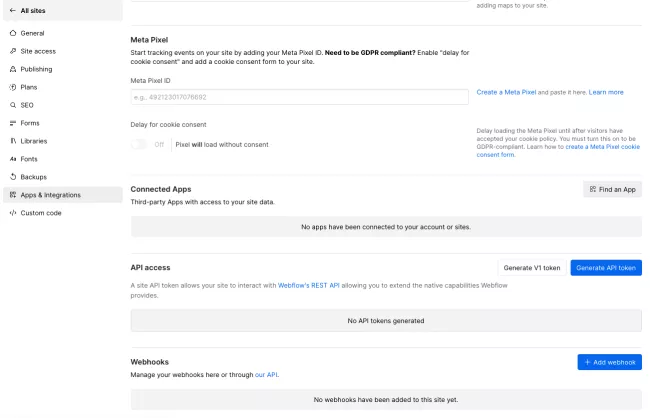Viewport: 650px width, 418px height.
Task: Click the Meta Pixel ID input field
Action: [x=299, y=97]
